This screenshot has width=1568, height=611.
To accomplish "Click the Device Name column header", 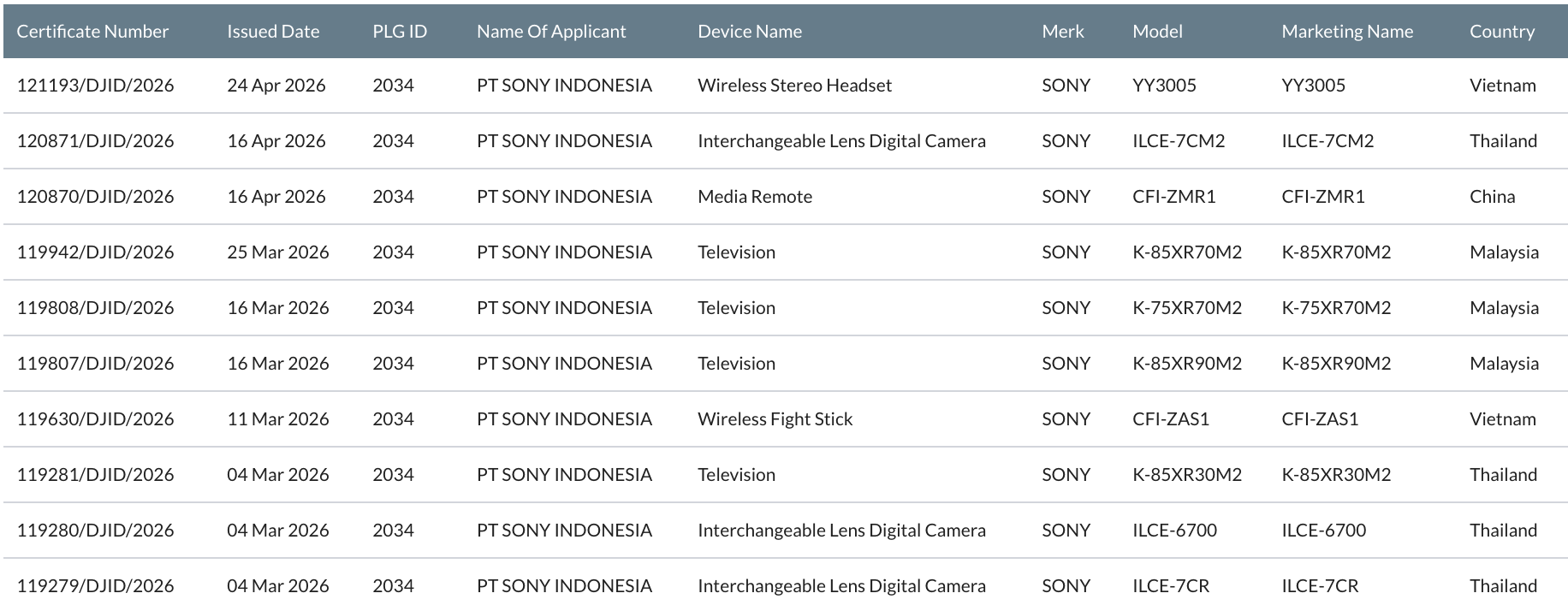I will point(750,32).
